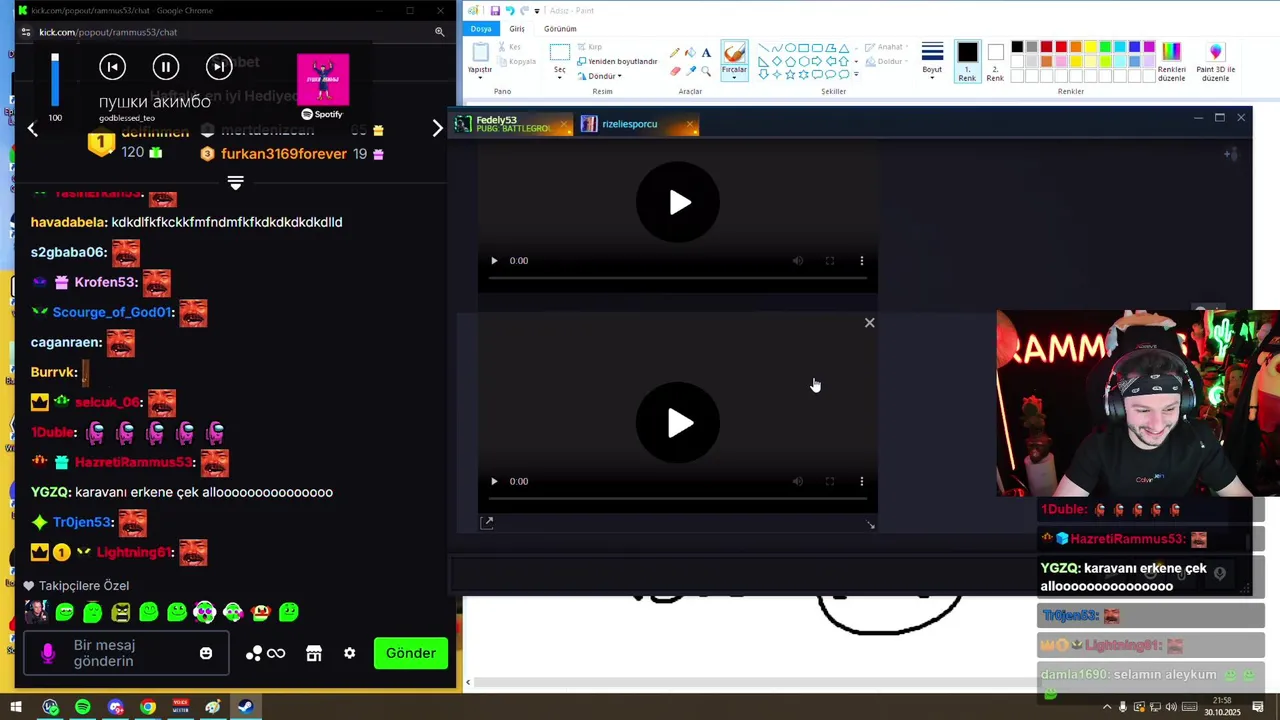Switch to the Giriş ribbon tab
This screenshot has width=1280, height=720.
pyautogui.click(x=517, y=29)
